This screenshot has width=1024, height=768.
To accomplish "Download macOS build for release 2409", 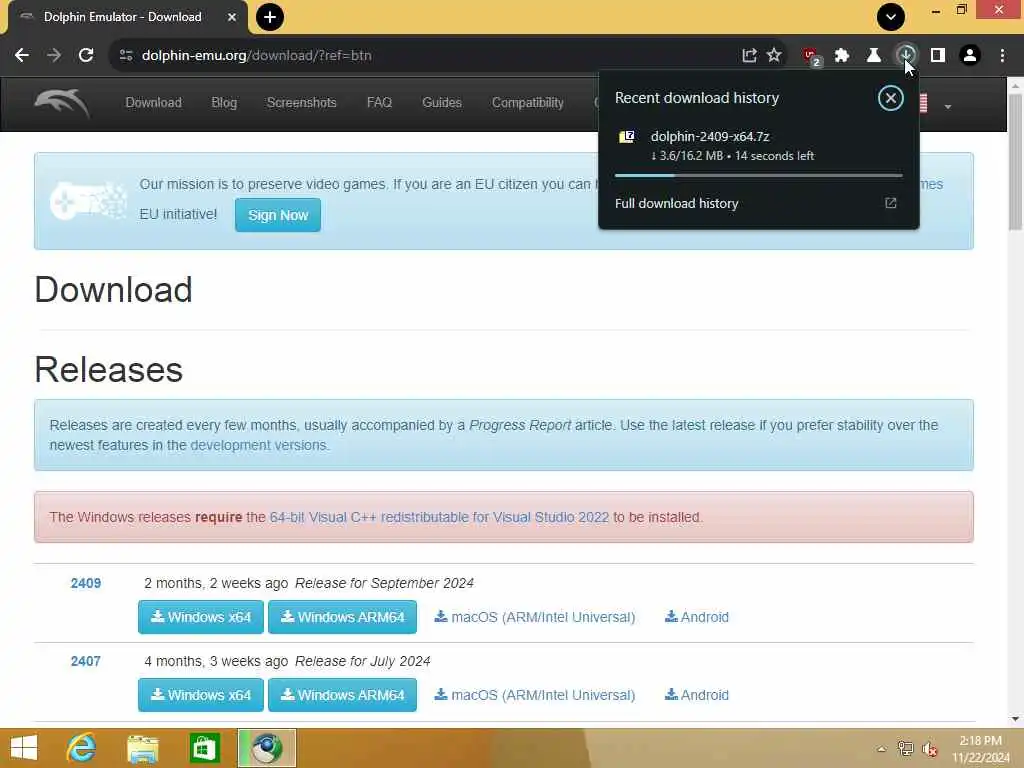I will (535, 617).
